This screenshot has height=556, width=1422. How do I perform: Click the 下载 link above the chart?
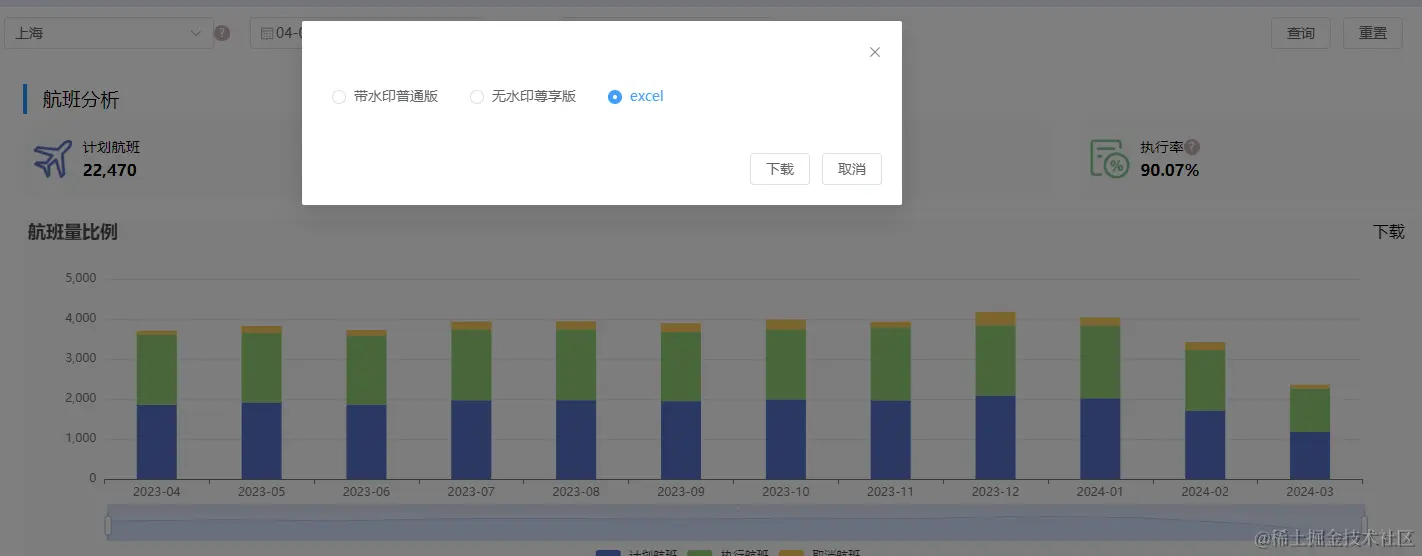pyautogui.click(x=1389, y=232)
